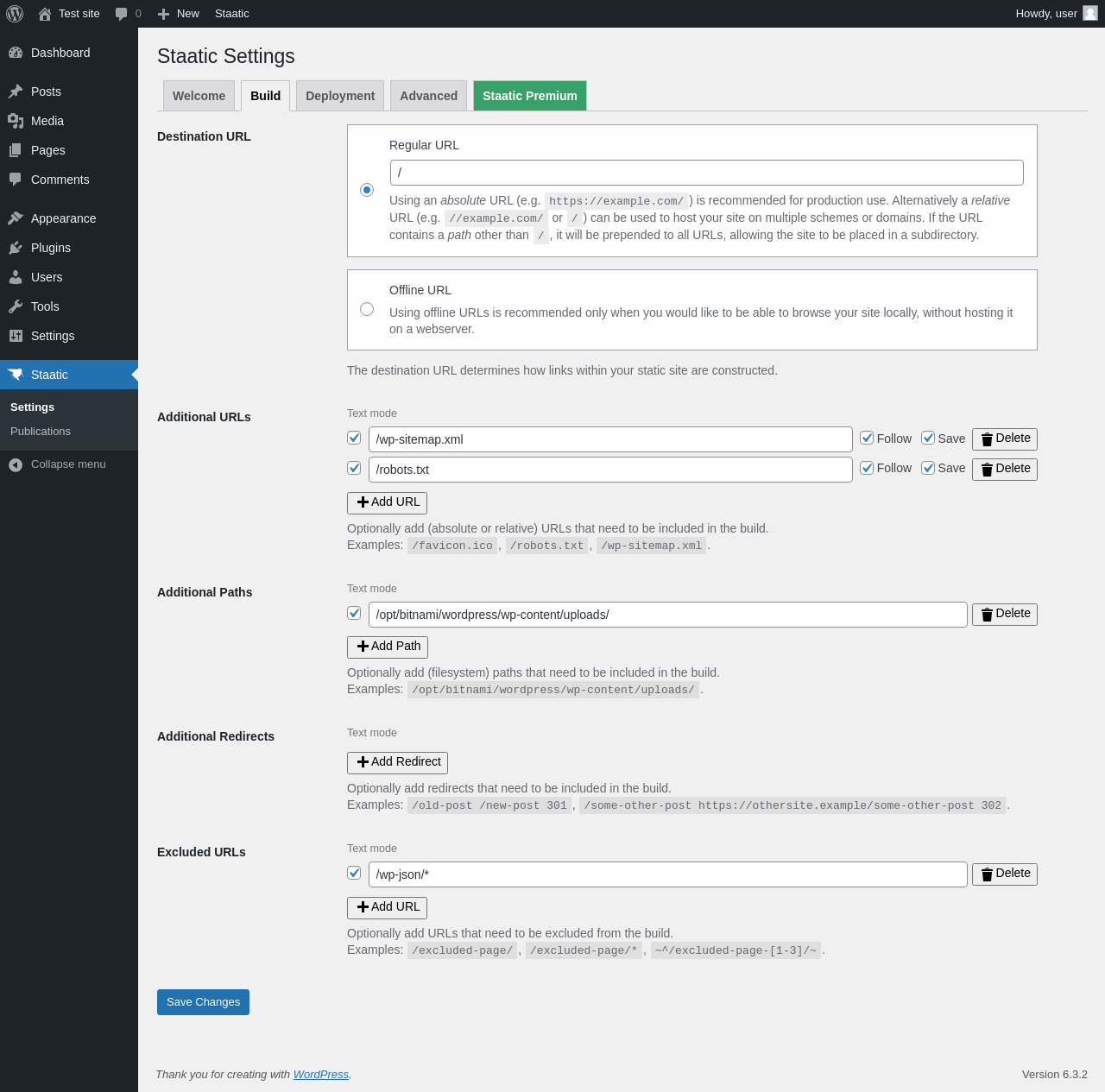Screen dimensions: 1105x1092
Task: Click the Users person icon
Action: 16,277
